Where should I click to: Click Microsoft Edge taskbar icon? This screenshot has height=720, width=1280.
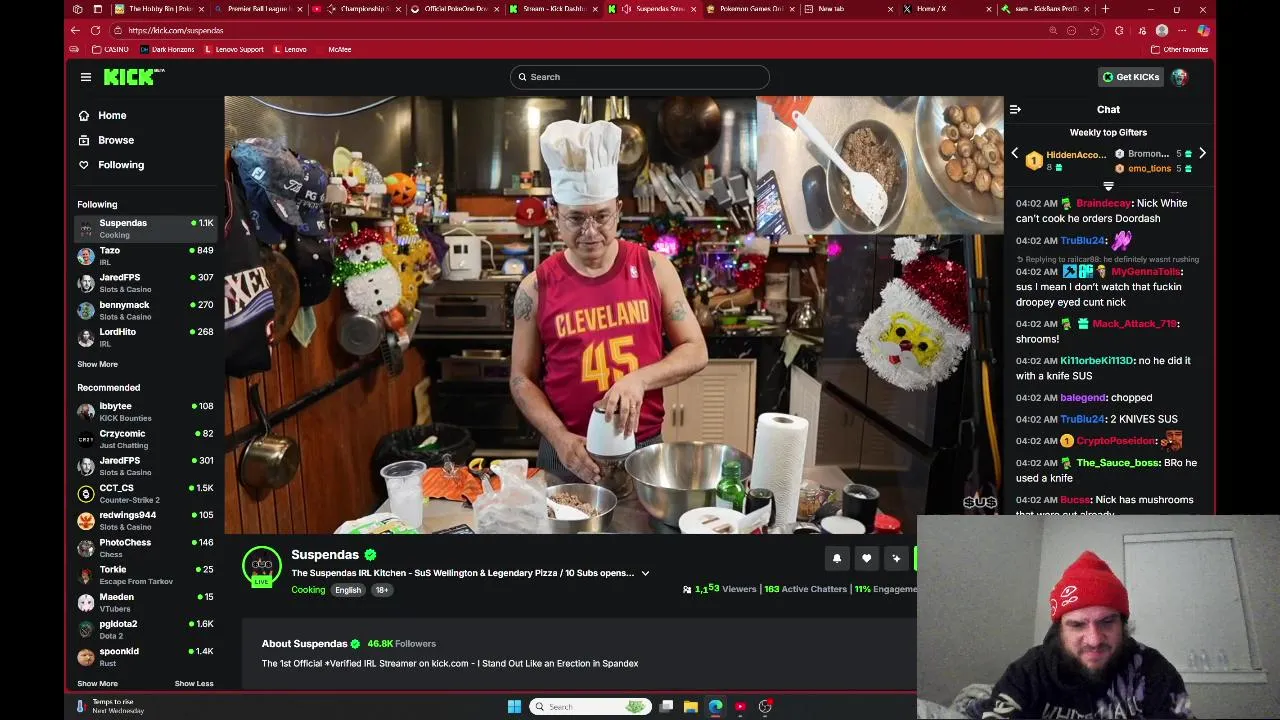click(x=715, y=707)
